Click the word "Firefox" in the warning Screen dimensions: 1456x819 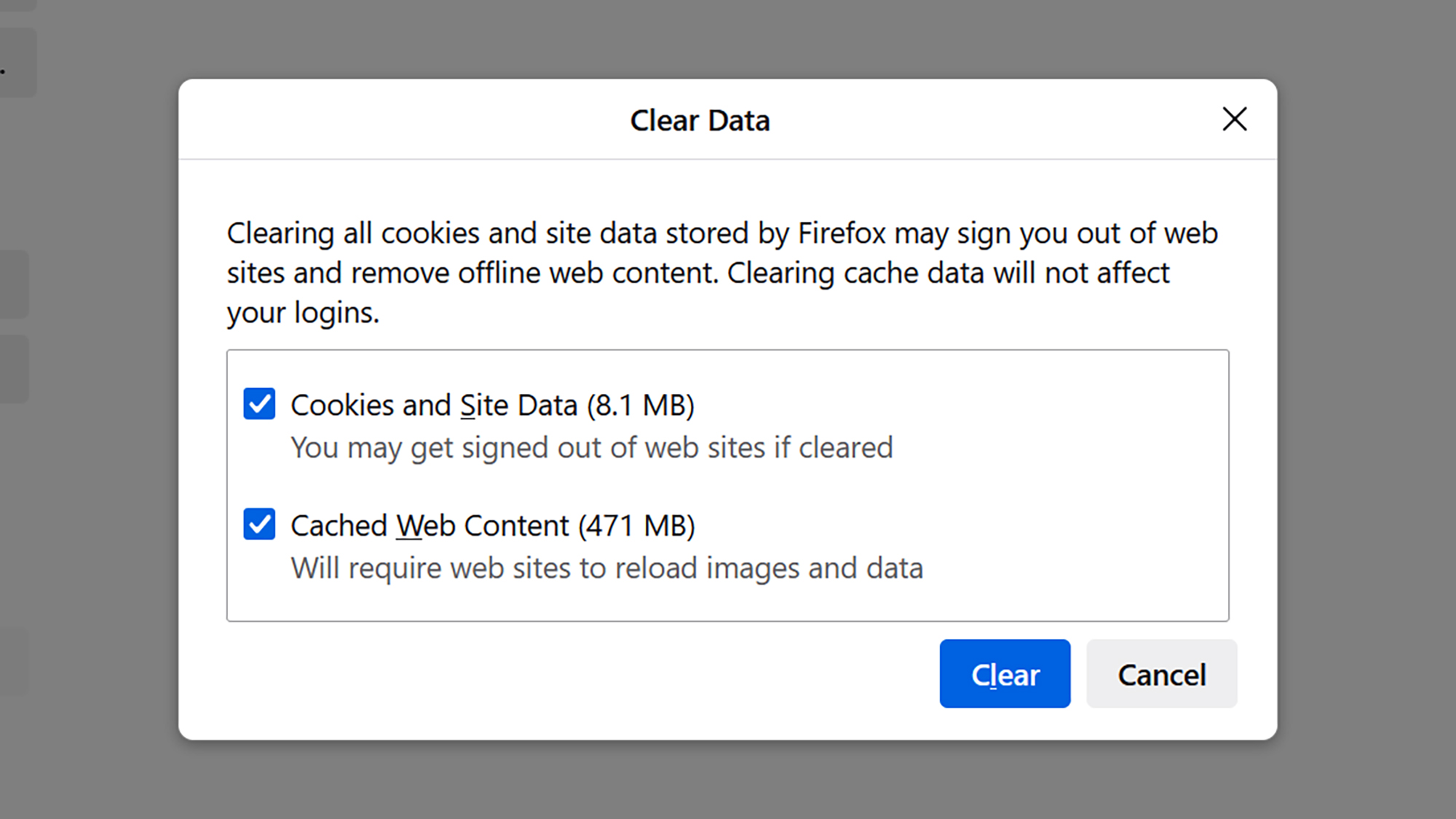pyautogui.click(x=842, y=234)
